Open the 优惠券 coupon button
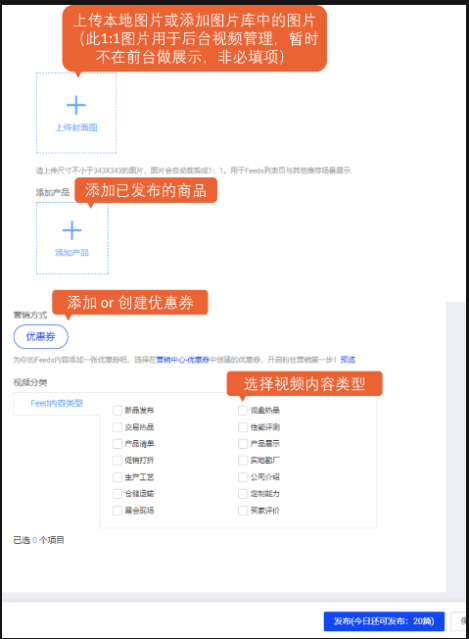 click(x=41, y=337)
